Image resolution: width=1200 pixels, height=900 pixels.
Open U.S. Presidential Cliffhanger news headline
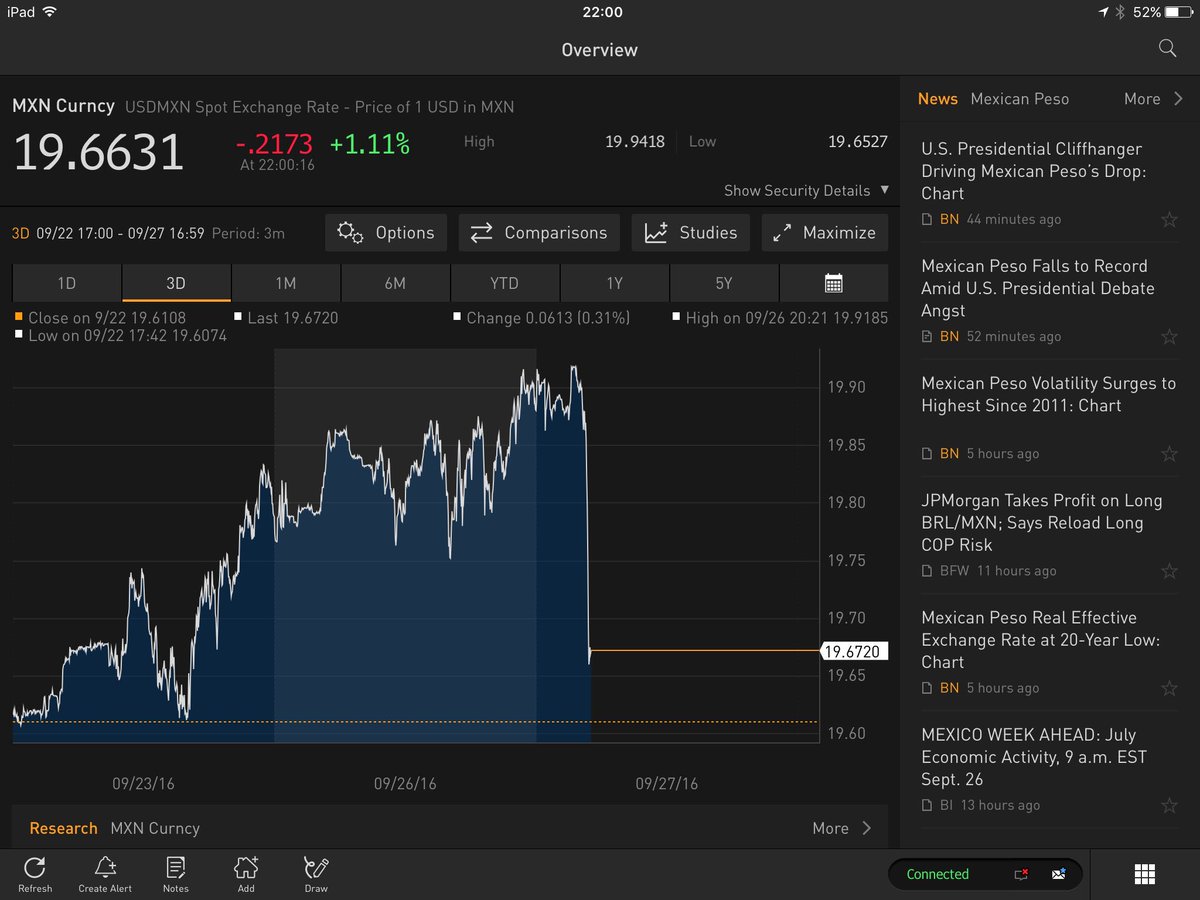(x=1033, y=171)
